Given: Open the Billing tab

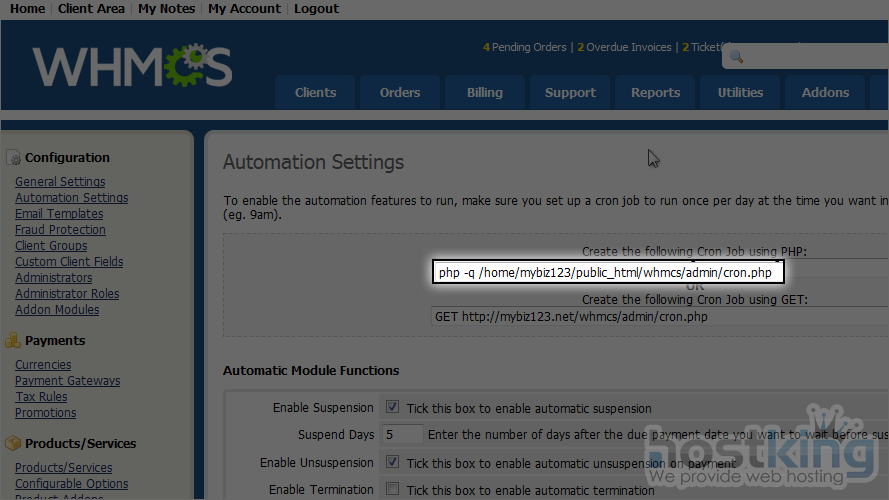Looking at the screenshot, I should 484,92.
